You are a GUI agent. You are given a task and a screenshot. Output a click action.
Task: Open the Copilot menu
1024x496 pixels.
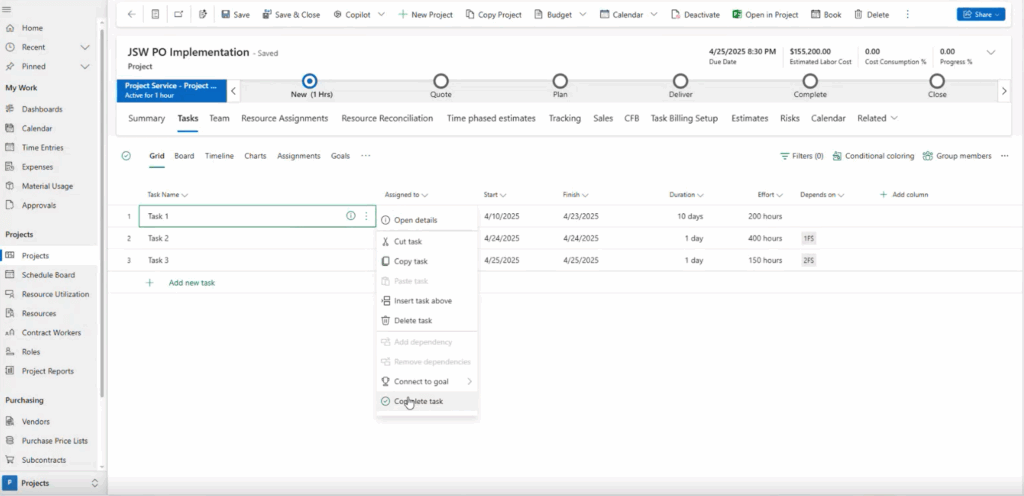coord(359,14)
